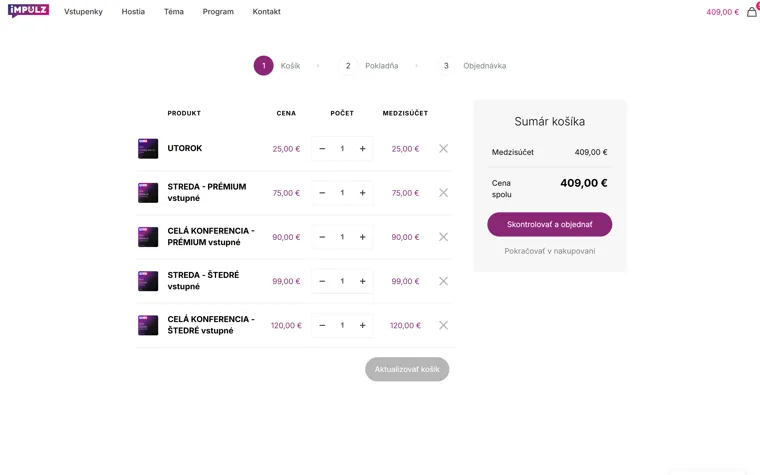The height and width of the screenshot is (475, 760).
Task: Select the 25,00 € price in CENA column
Action: pyautogui.click(x=286, y=149)
